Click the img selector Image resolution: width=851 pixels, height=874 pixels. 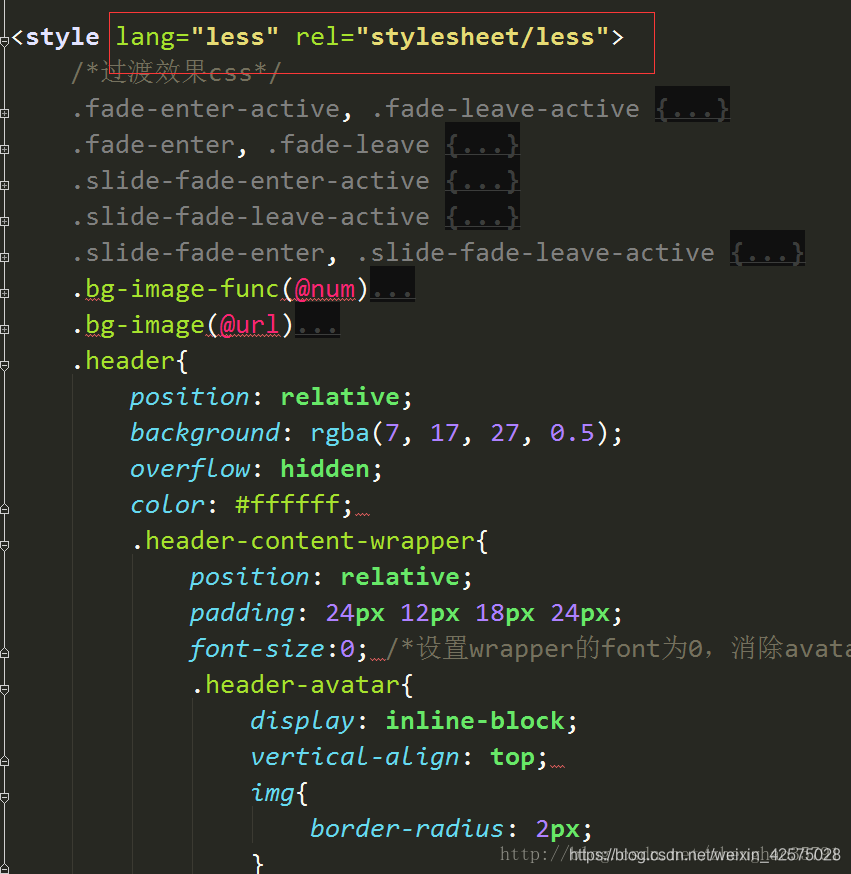point(272,793)
